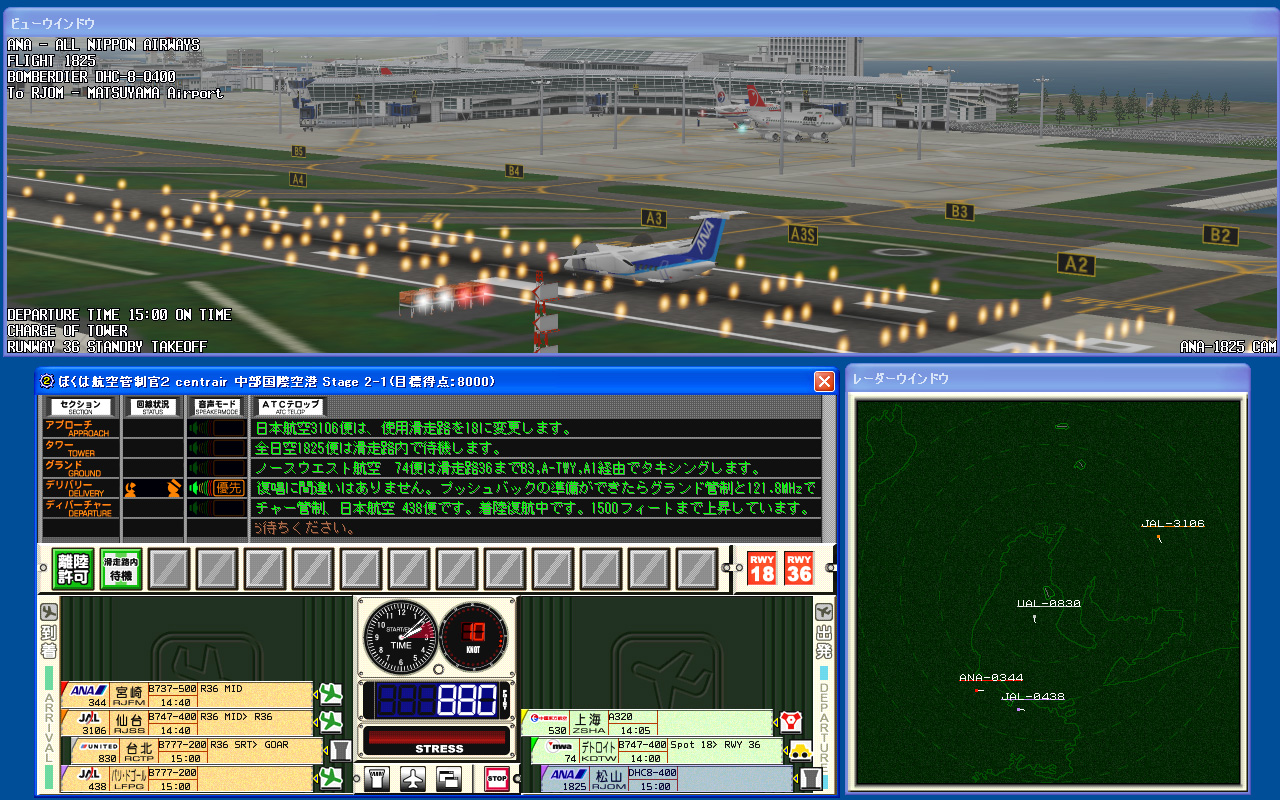1280x800 pixels.
Task: Click the departure plane icon above 出発
Action: (x=824, y=611)
